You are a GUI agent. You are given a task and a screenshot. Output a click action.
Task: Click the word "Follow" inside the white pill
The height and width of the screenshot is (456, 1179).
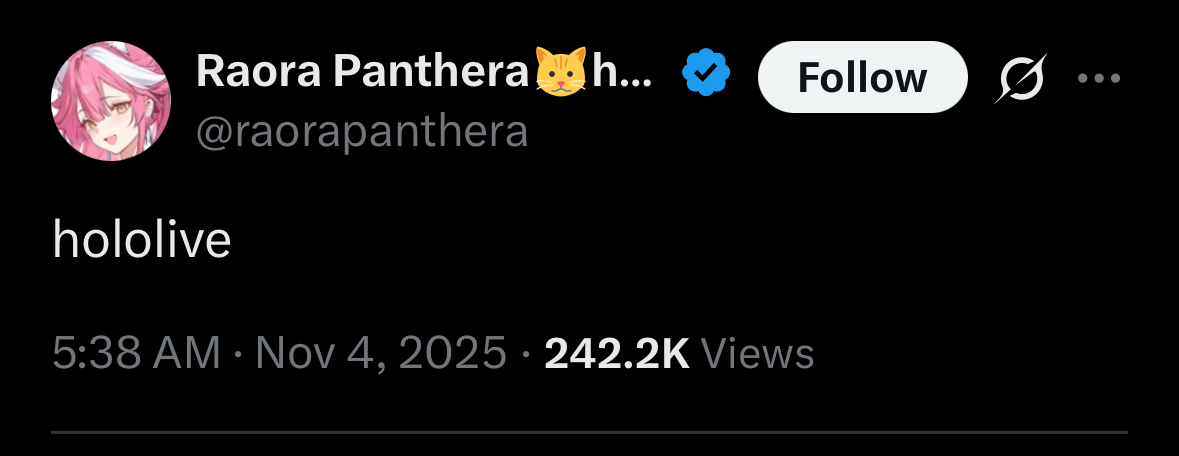click(x=862, y=78)
